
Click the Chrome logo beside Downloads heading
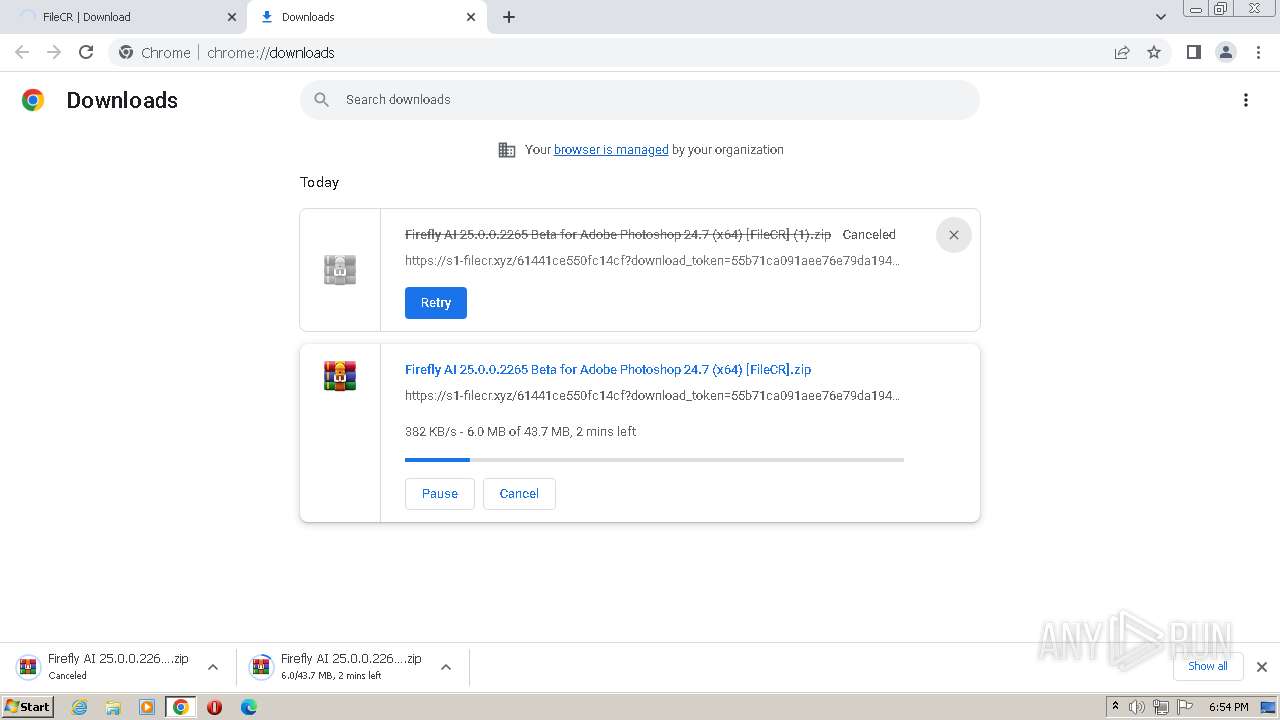[33, 100]
